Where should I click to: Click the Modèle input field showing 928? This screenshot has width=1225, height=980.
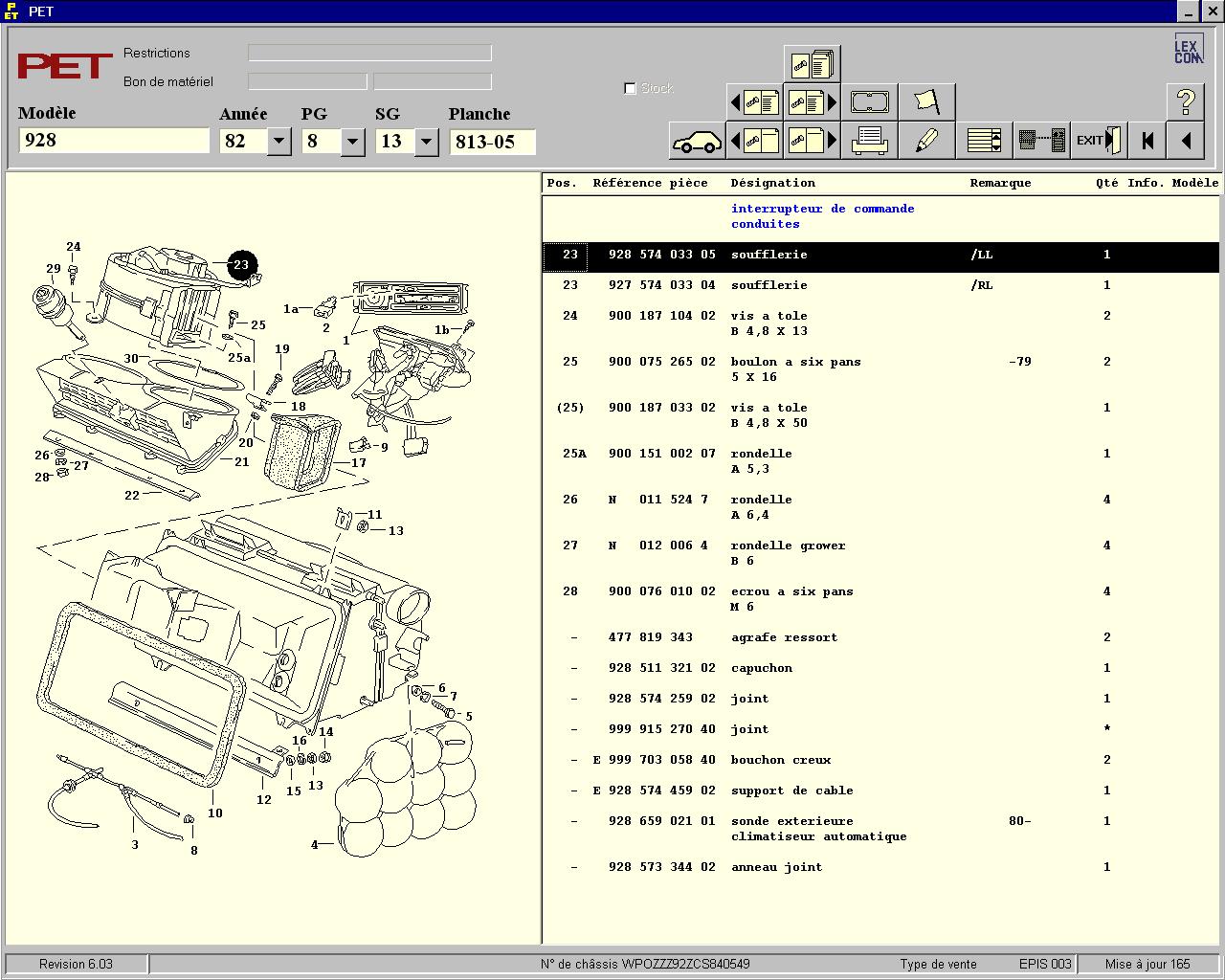click(x=114, y=141)
